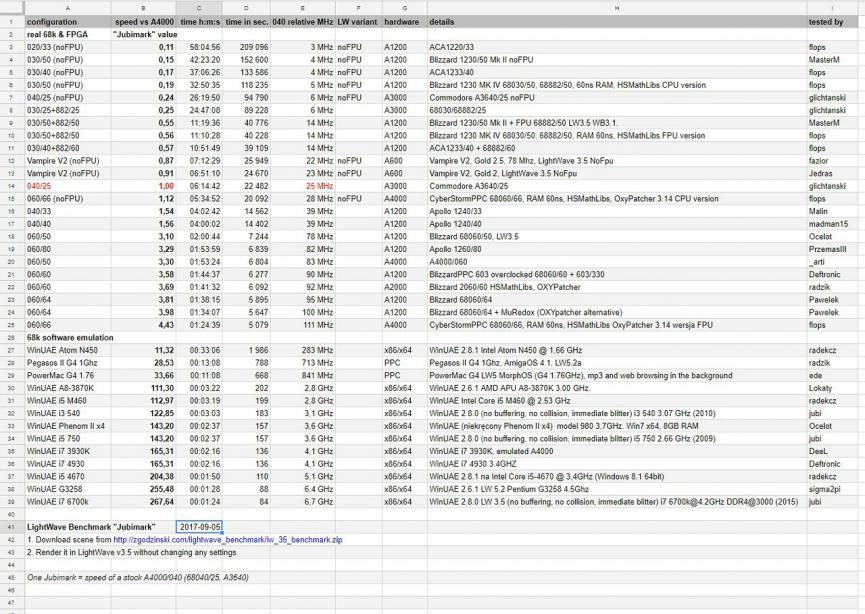Click the red "040/25" configuration cell
Viewport: 865px width, 614px height.
[39, 186]
